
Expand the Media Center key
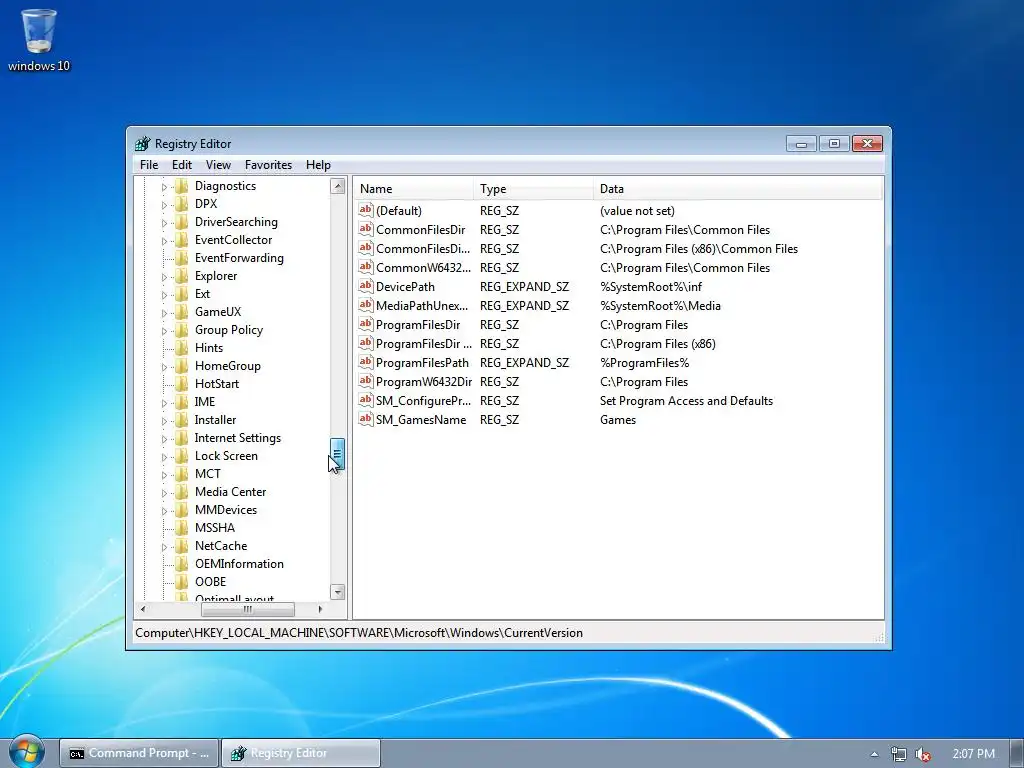(165, 493)
